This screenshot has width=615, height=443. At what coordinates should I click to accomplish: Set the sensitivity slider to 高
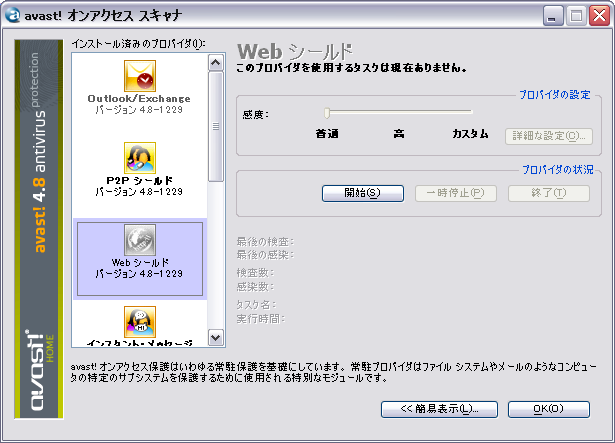[399, 112]
